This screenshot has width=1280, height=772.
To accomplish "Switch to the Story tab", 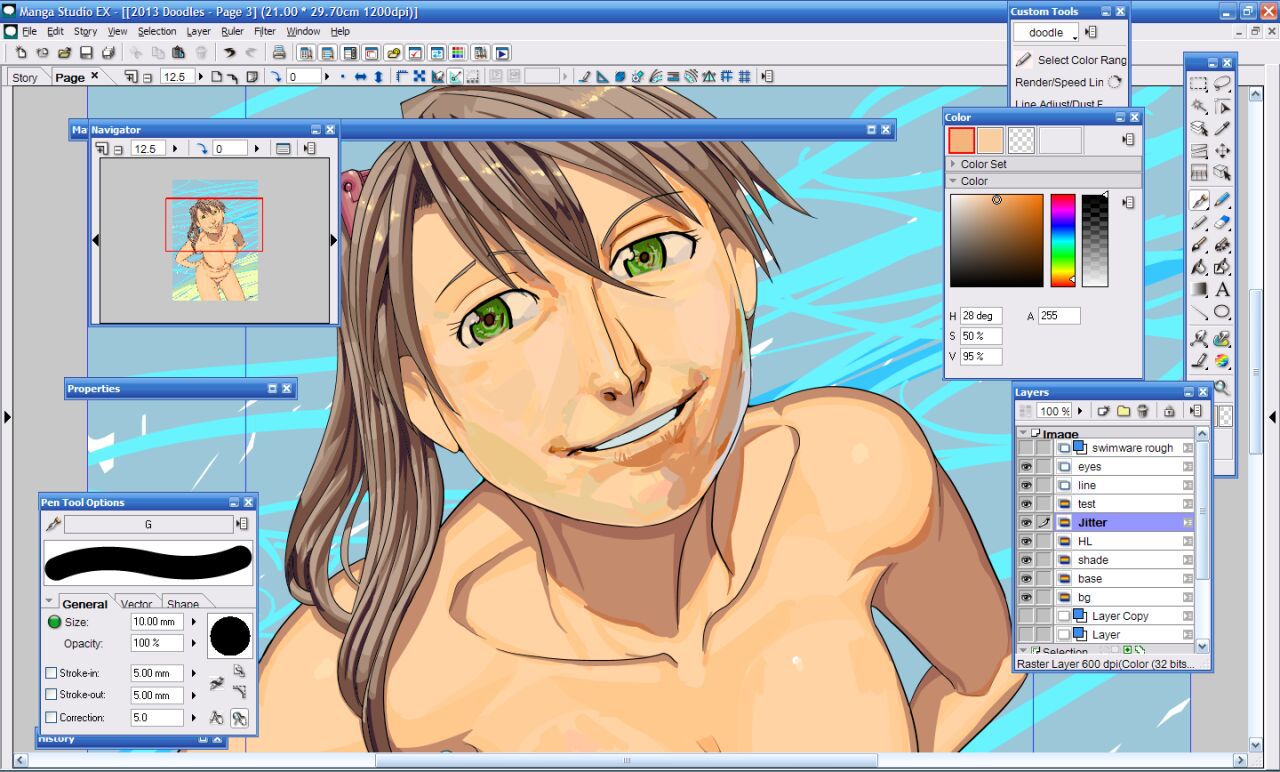I will tap(25, 77).
